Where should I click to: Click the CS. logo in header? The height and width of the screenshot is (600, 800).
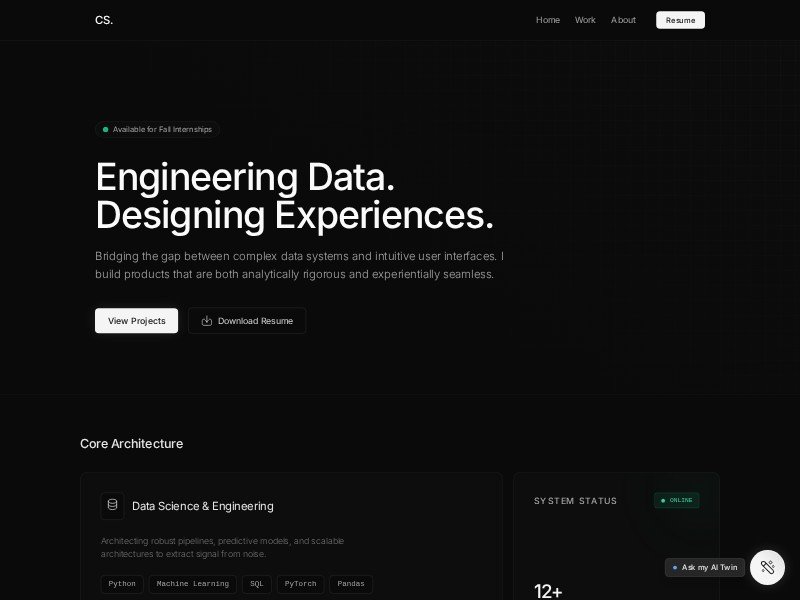point(104,20)
